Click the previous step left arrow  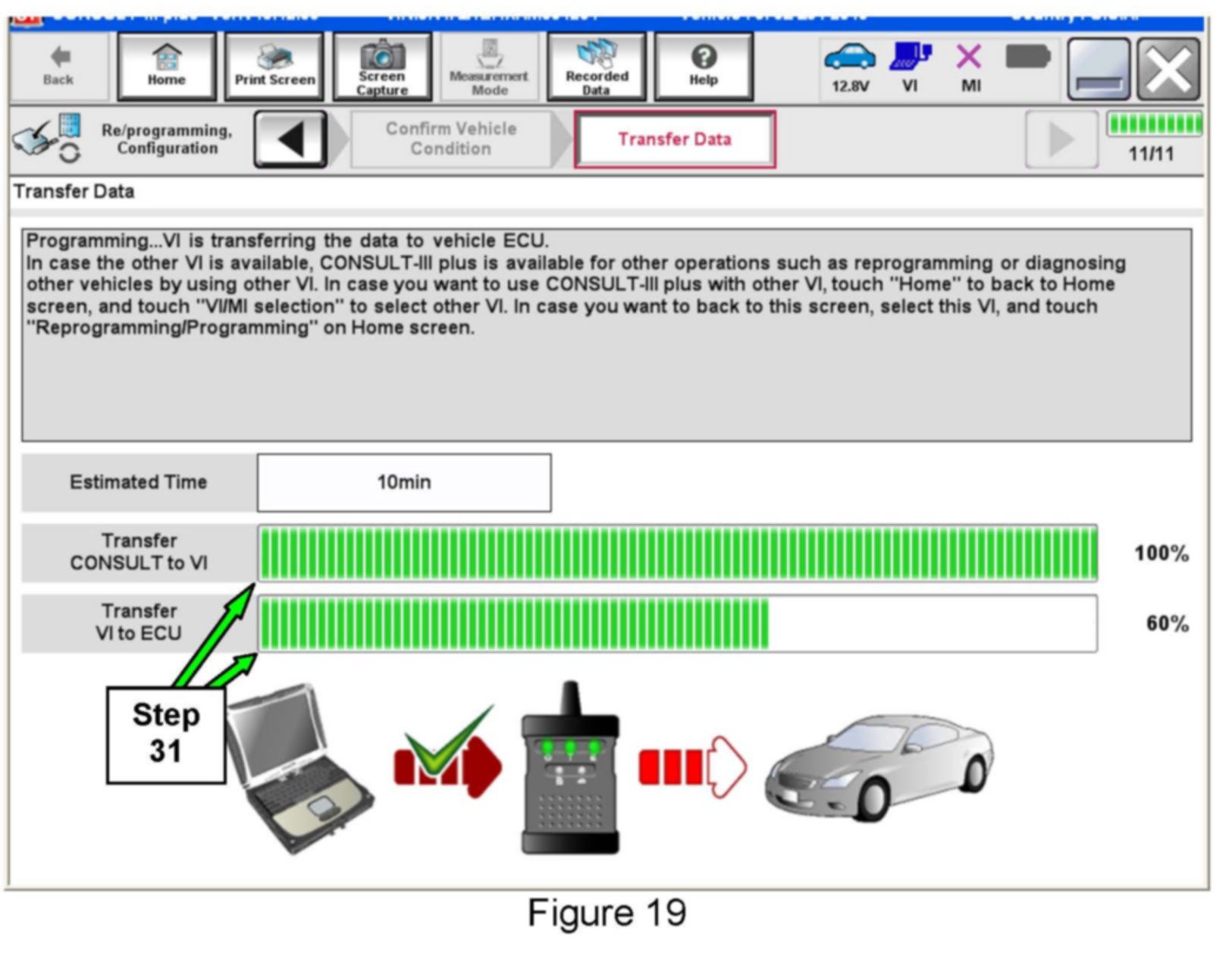[x=291, y=140]
